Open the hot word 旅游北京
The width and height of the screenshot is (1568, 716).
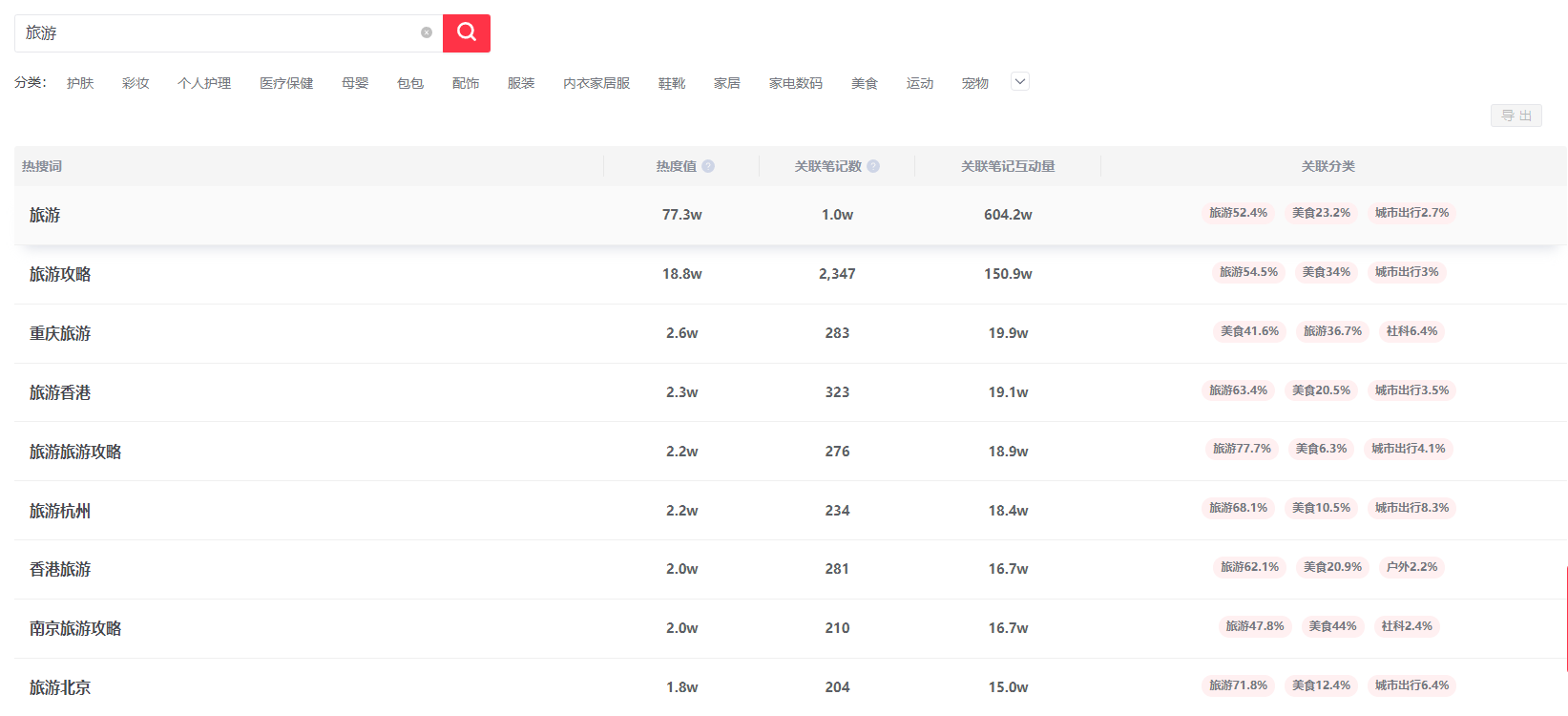point(60,687)
